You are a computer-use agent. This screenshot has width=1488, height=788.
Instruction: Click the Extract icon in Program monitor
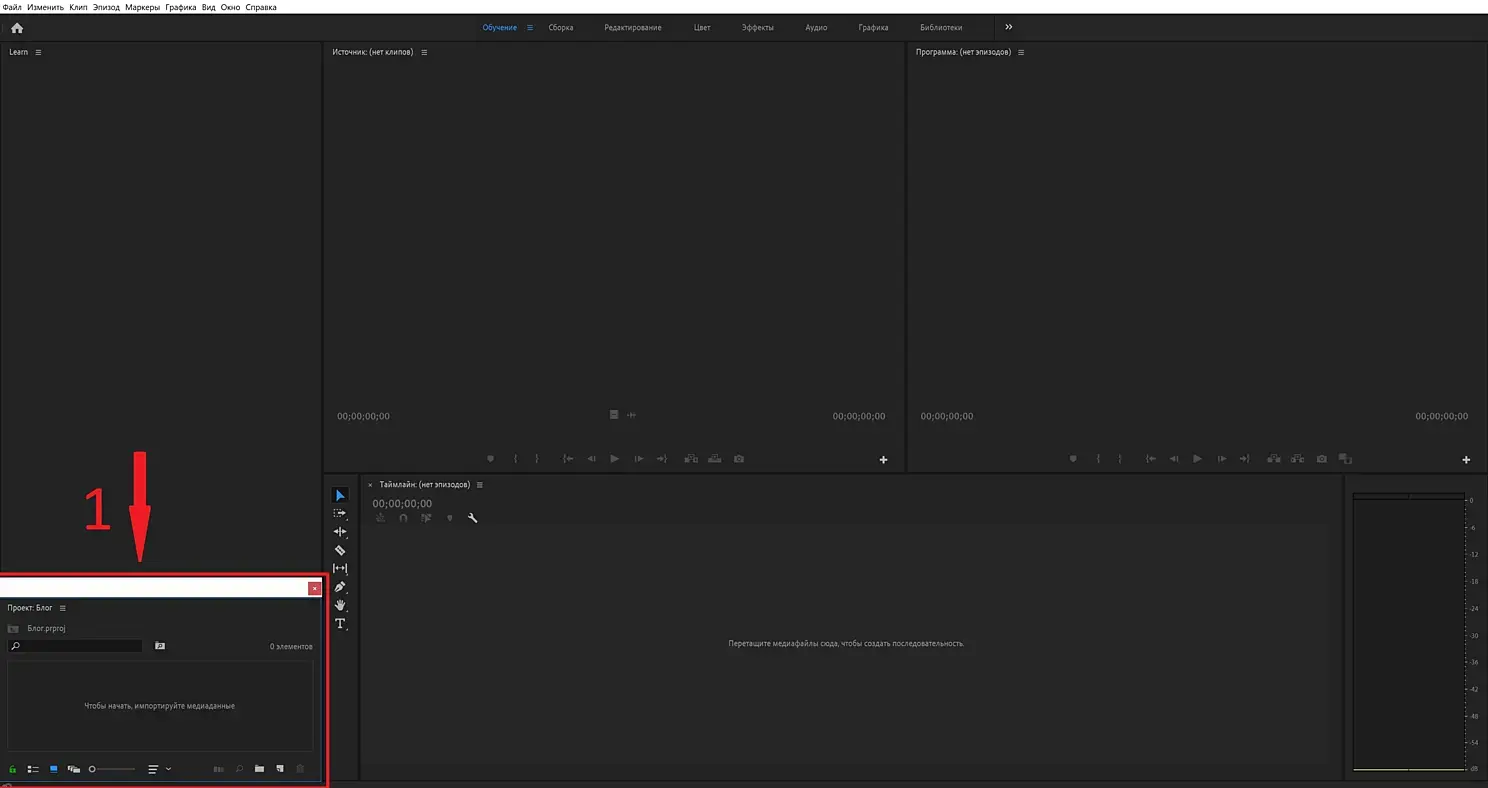(x=1297, y=459)
